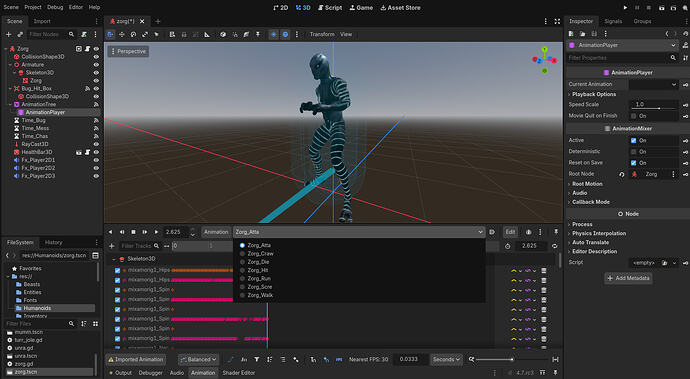690x379 pixels.
Task: Click the add new node plus icon
Action: (8, 34)
